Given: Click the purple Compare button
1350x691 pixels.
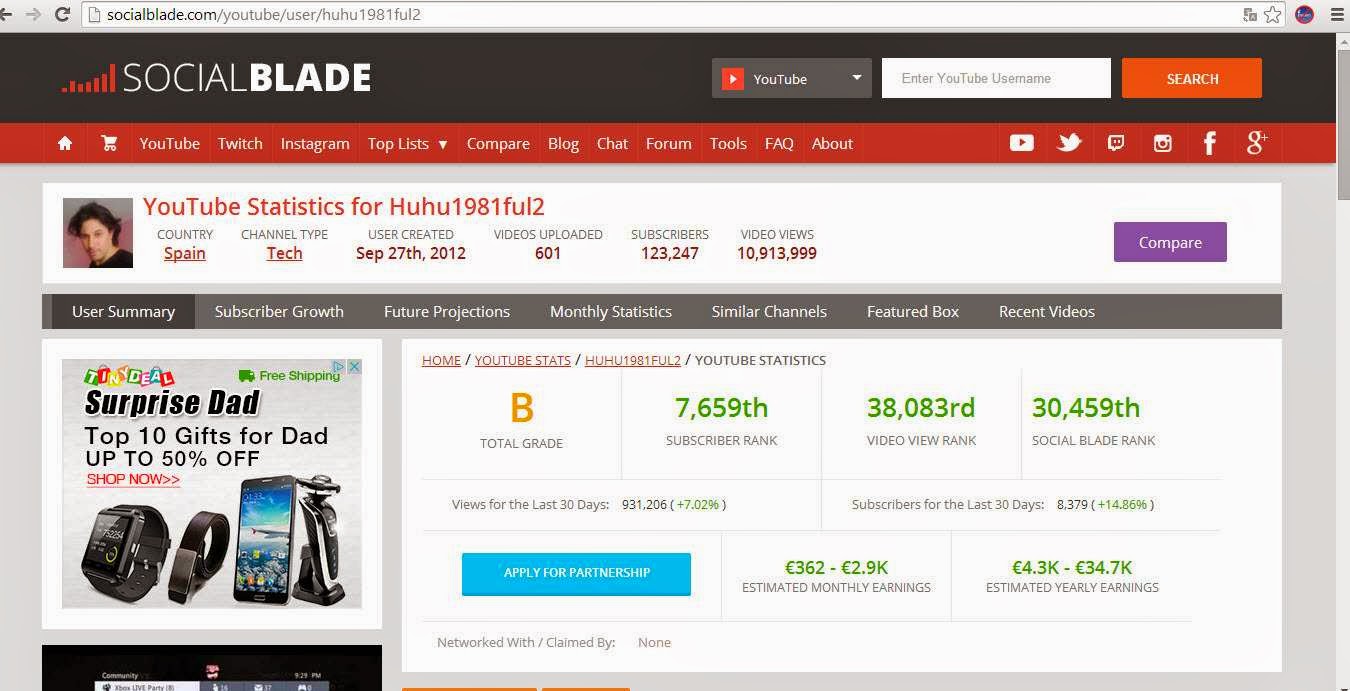Looking at the screenshot, I should (1170, 242).
